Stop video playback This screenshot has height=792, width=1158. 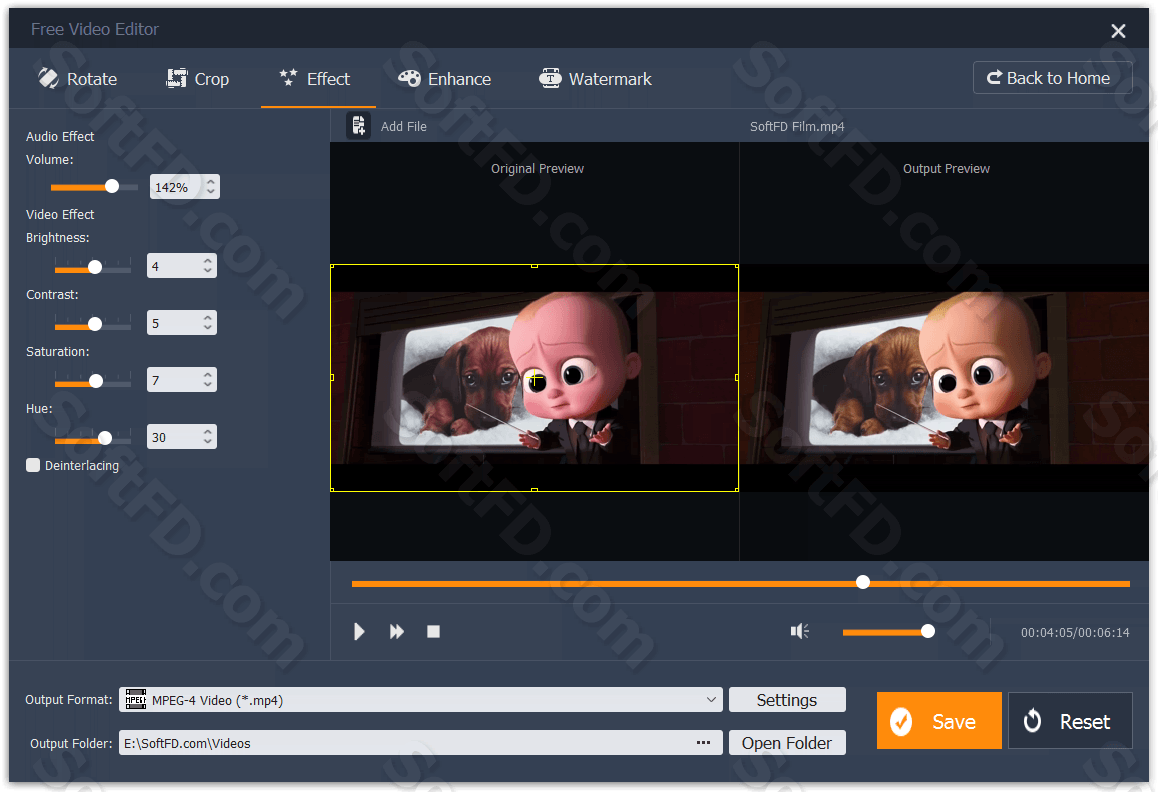[x=434, y=632]
